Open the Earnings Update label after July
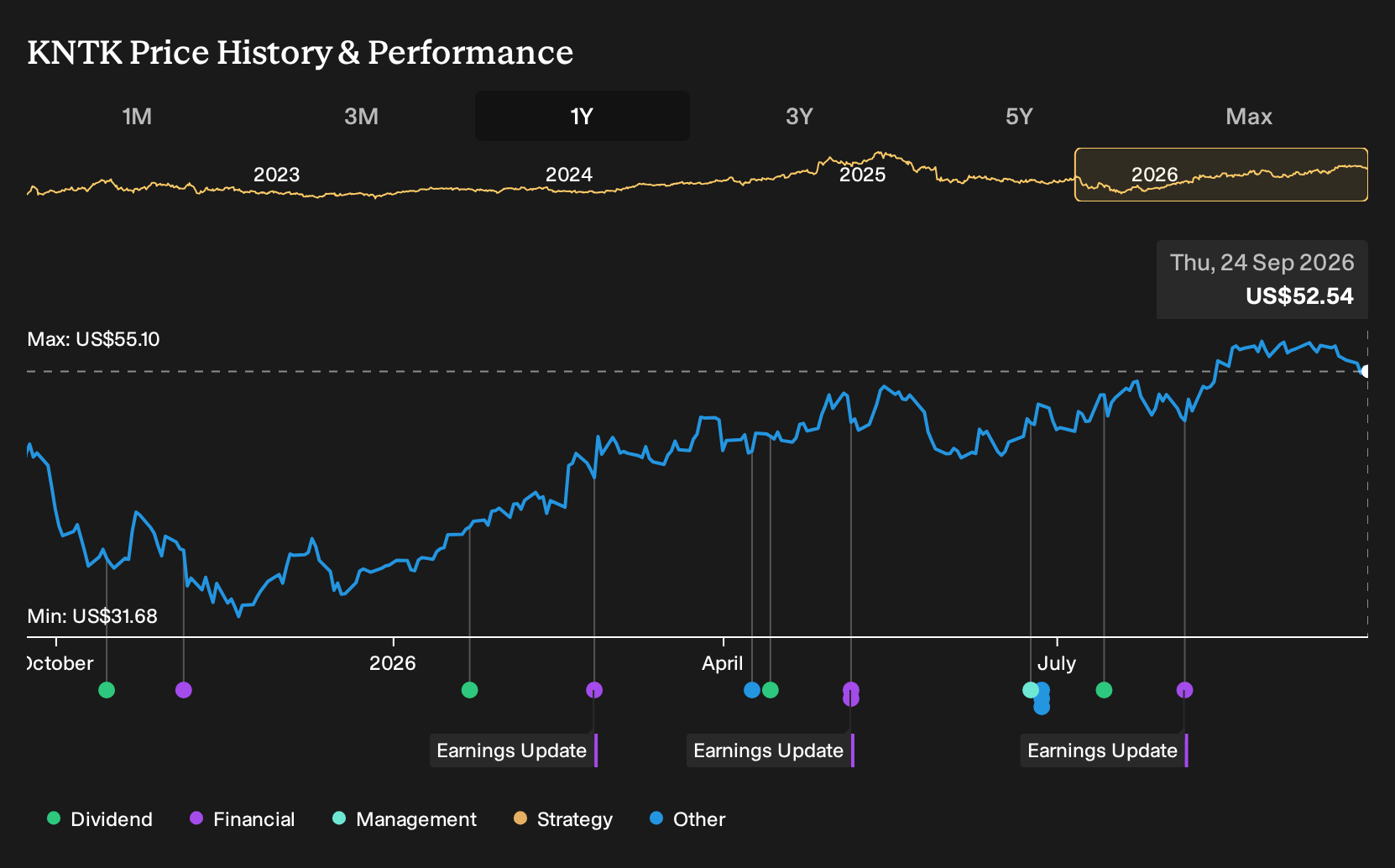The image size is (1395, 868). pyautogui.click(x=1105, y=750)
